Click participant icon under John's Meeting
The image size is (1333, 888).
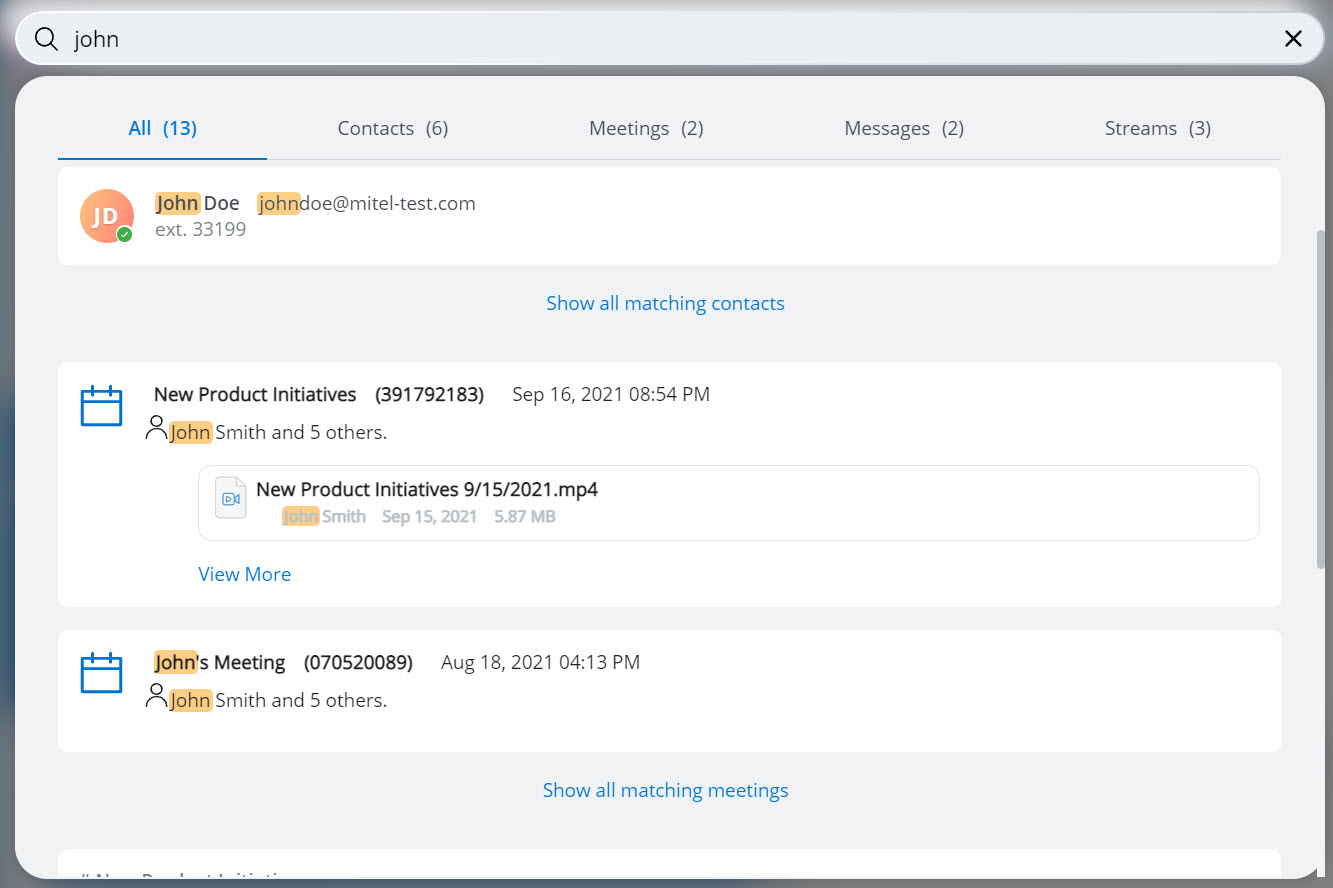(156, 696)
